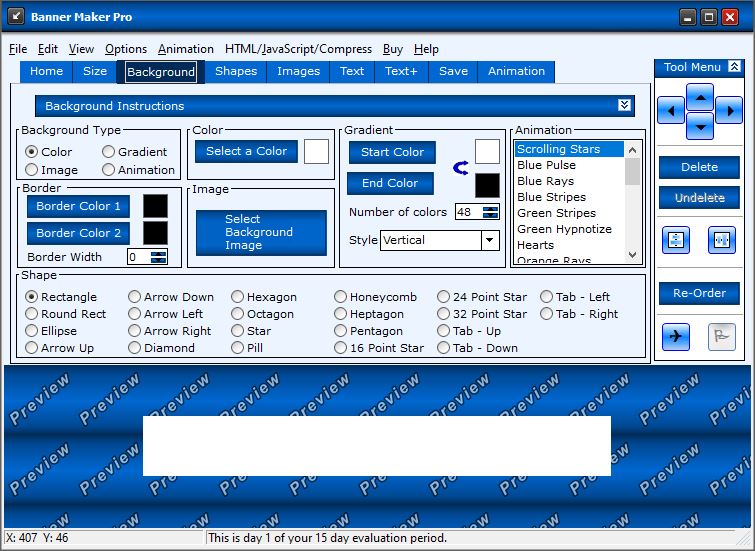Click the move left arrow in Tool Menu
Screen dimensions: 755x551
(x=671, y=110)
